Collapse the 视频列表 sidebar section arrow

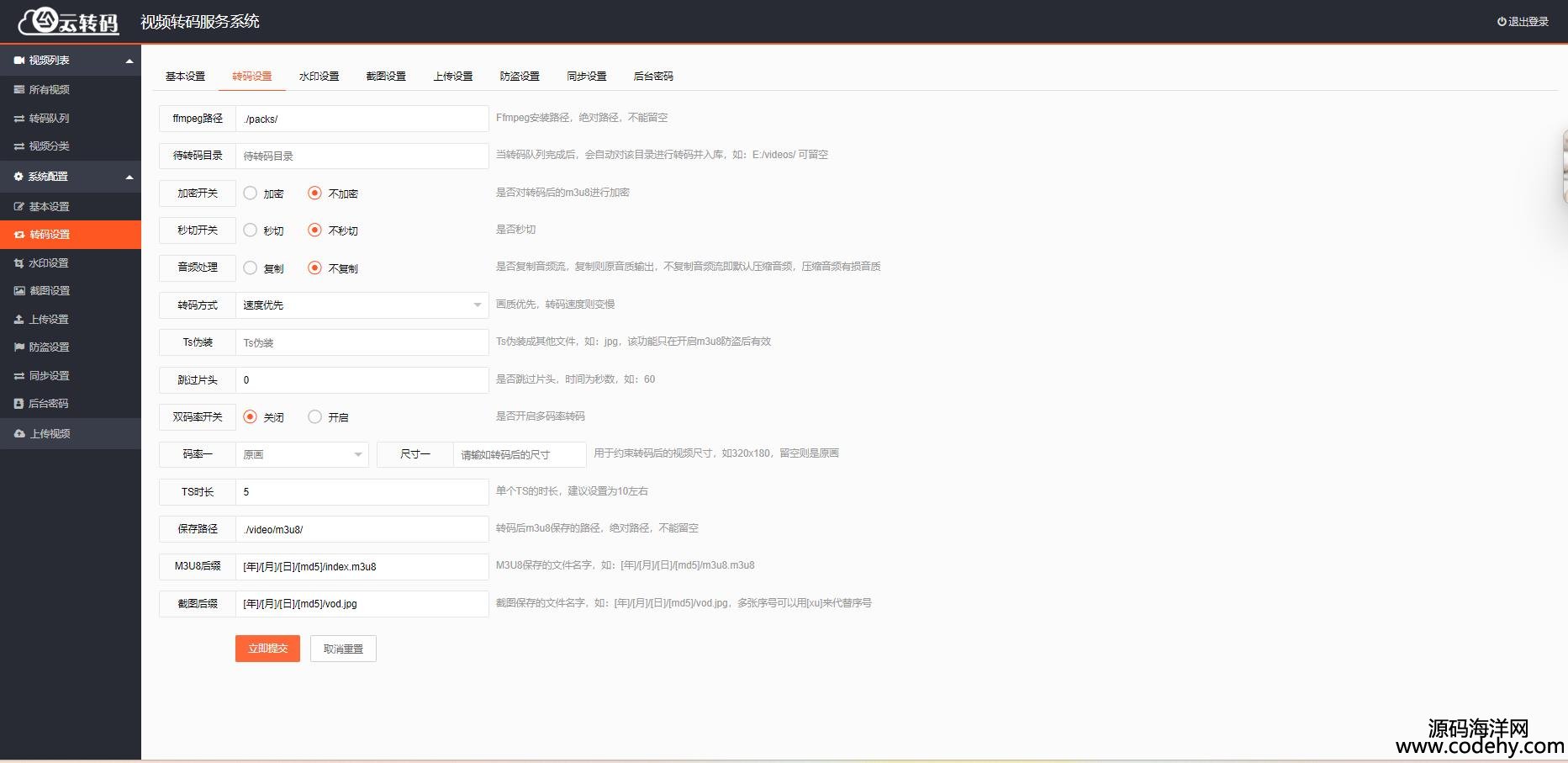[129, 61]
